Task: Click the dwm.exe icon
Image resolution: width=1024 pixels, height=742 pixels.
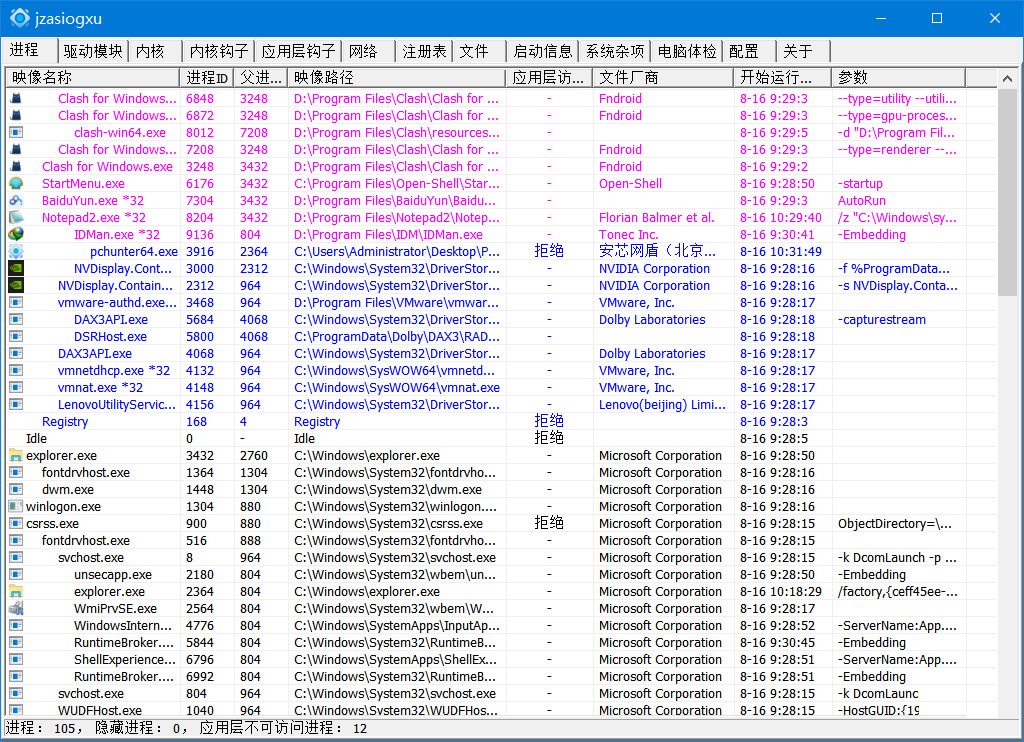Action: click(x=16, y=489)
